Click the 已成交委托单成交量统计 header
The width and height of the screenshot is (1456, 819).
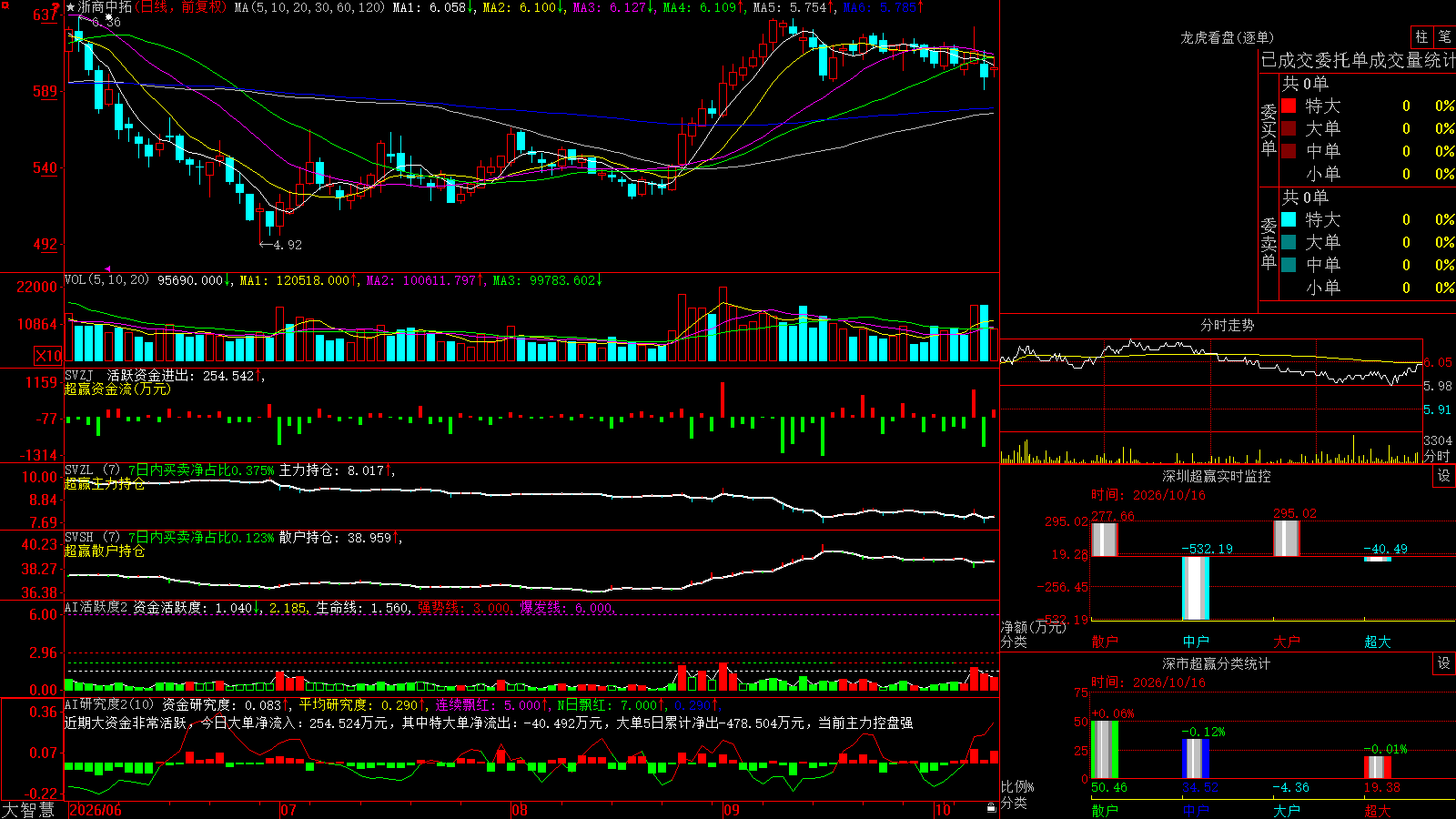1358,60
